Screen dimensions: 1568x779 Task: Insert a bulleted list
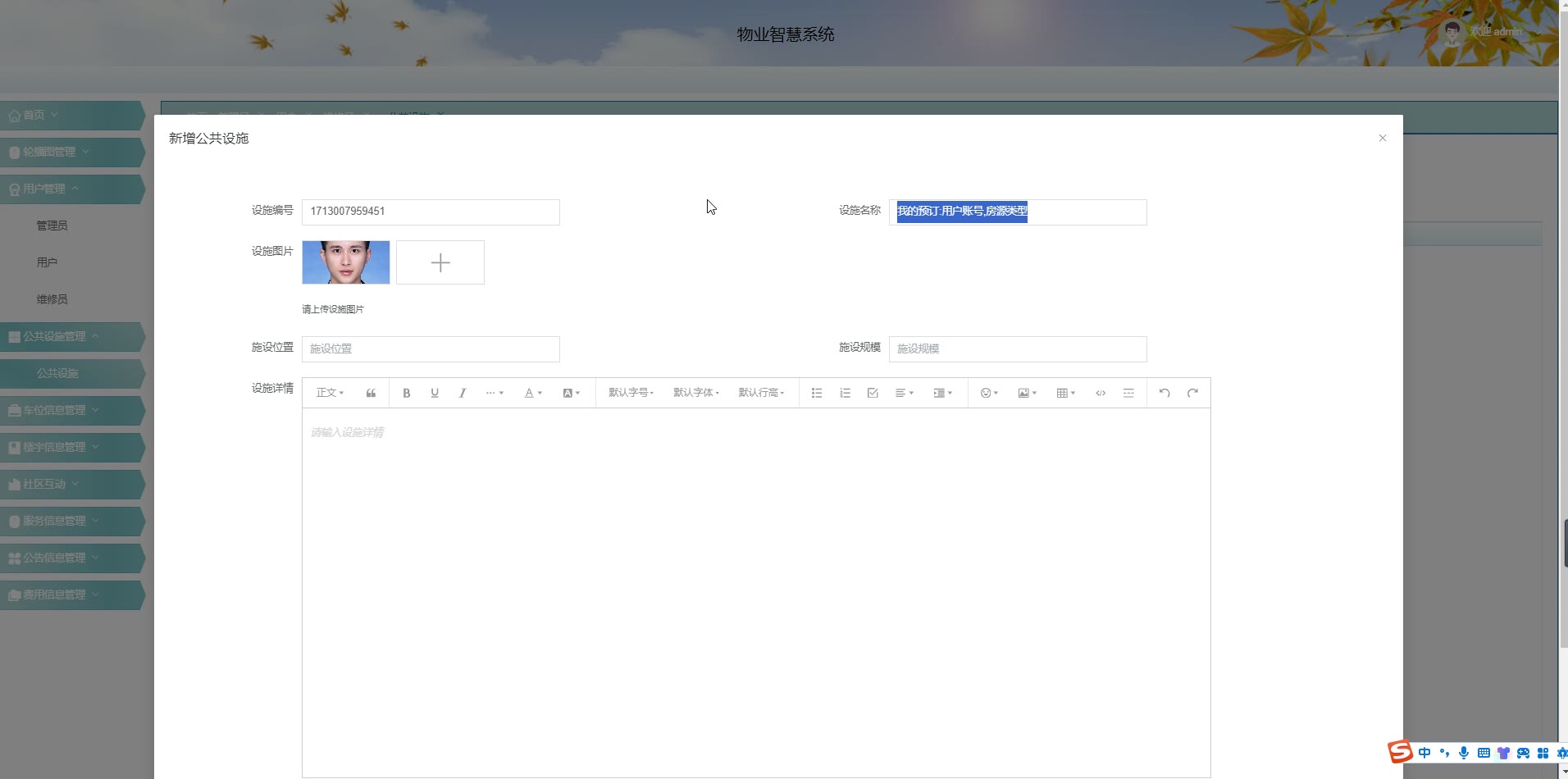tap(817, 393)
